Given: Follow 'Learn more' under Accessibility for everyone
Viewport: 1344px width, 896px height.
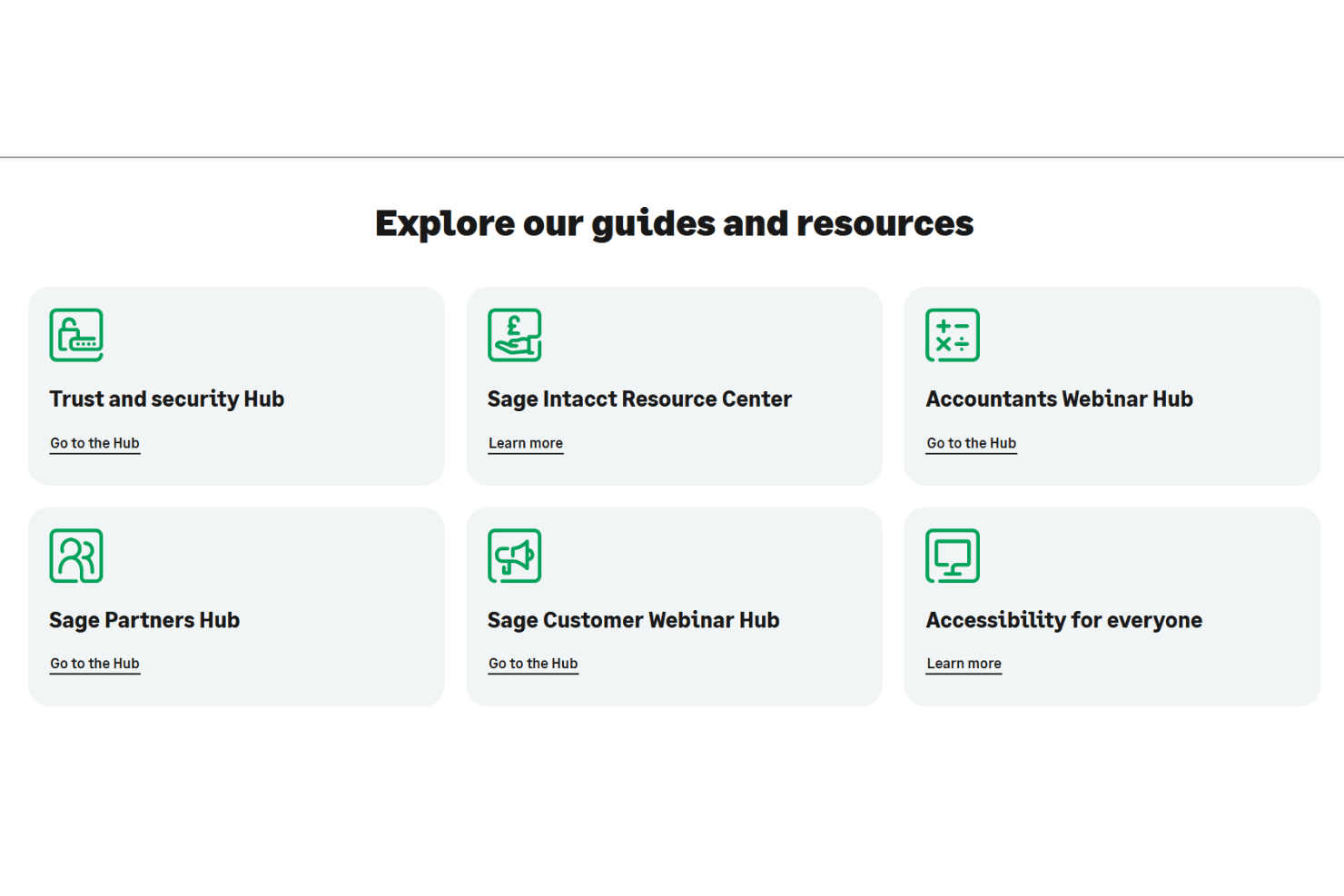Looking at the screenshot, I should point(964,665).
